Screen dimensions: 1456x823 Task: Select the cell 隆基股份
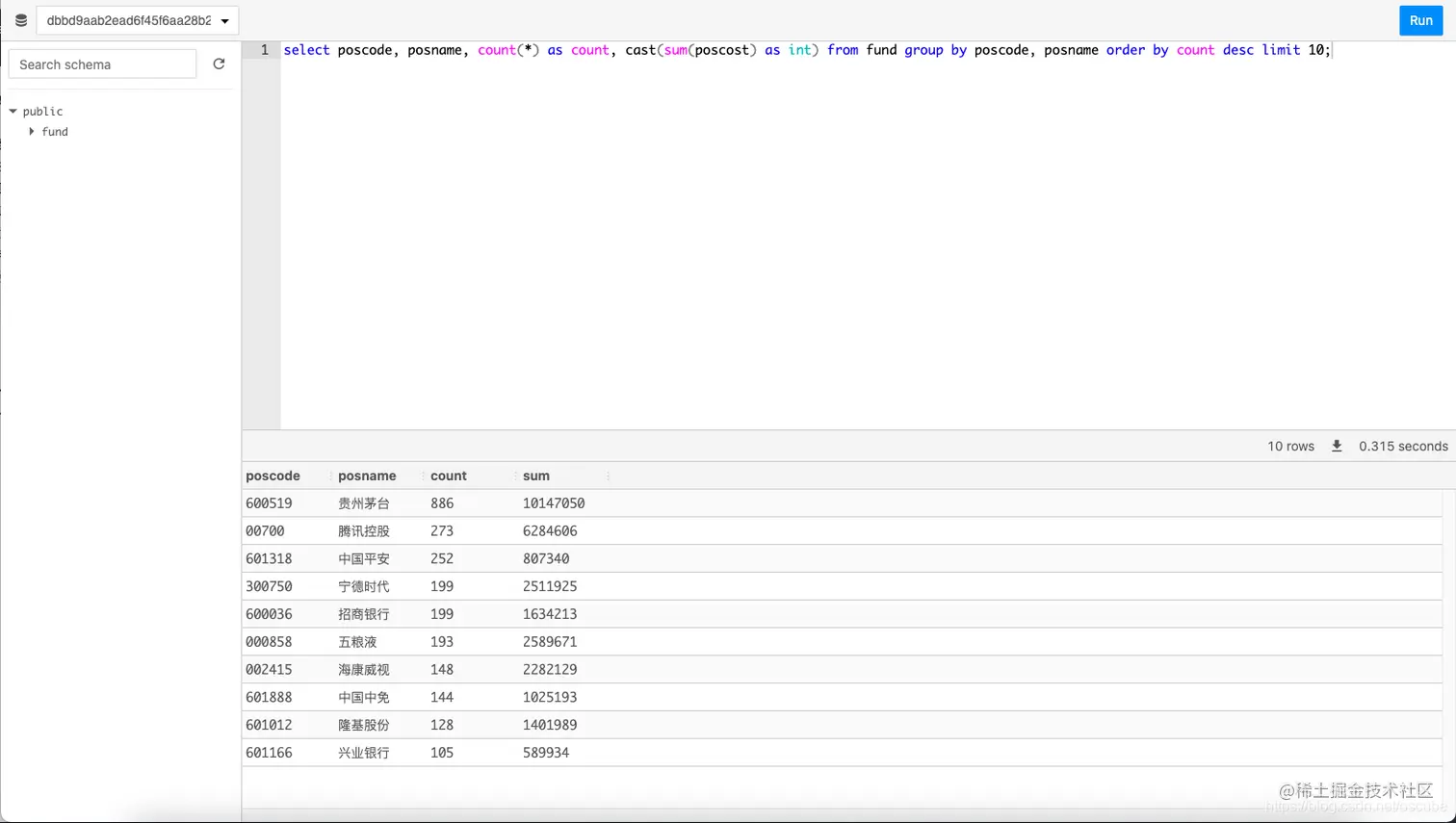pos(363,725)
